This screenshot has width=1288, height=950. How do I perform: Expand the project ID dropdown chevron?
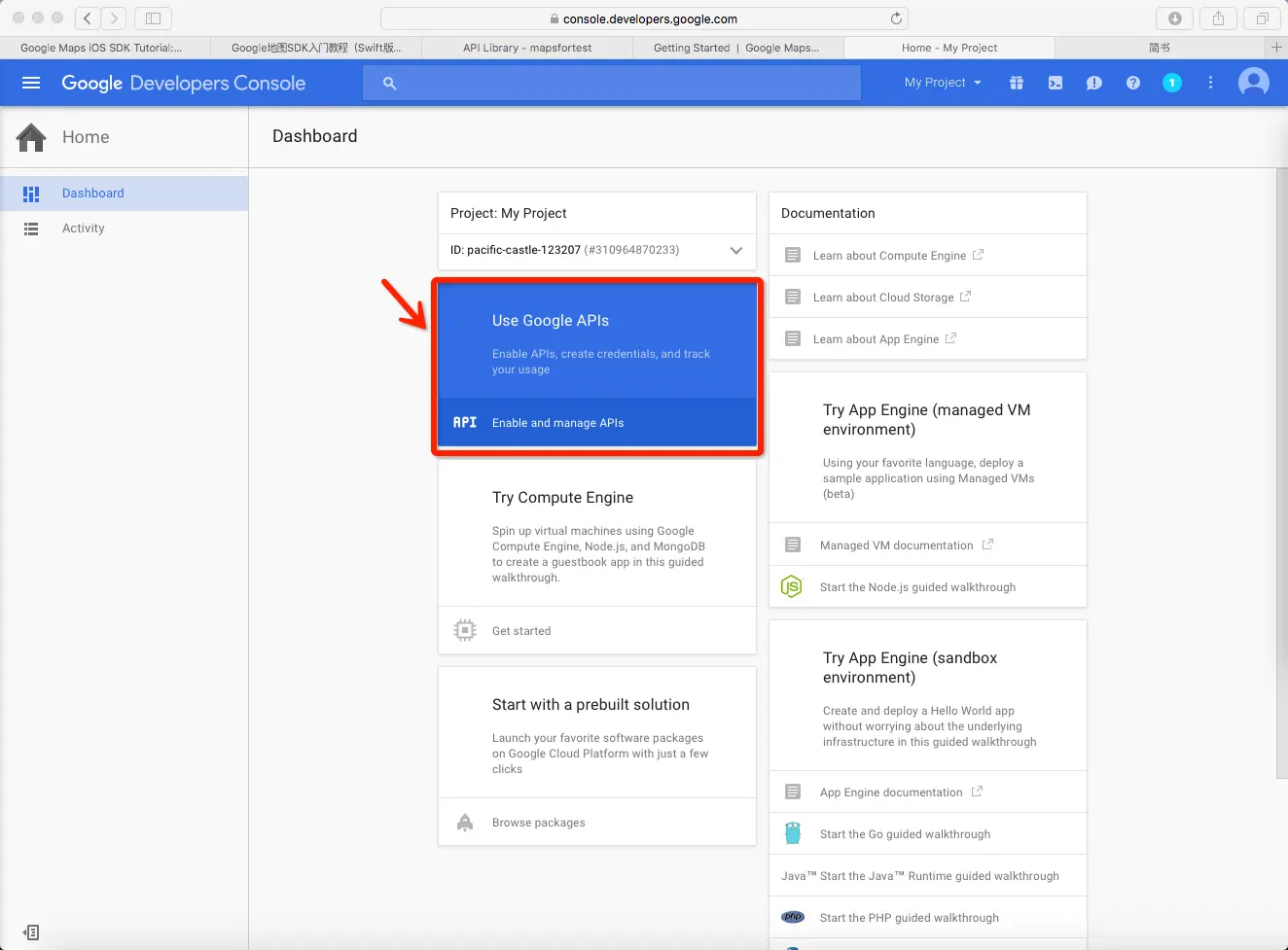click(x=736, y=250)
